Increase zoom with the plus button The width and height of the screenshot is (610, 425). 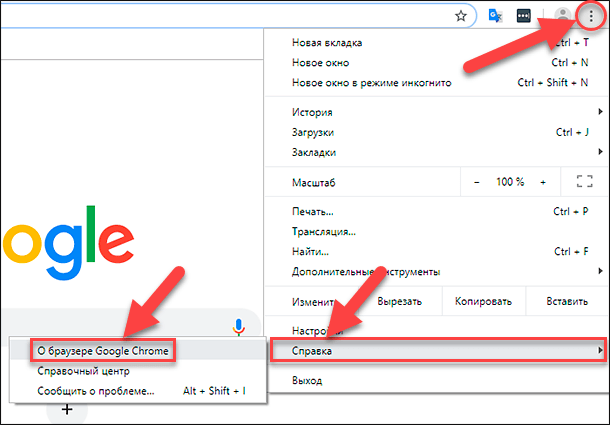pos(543,182)
